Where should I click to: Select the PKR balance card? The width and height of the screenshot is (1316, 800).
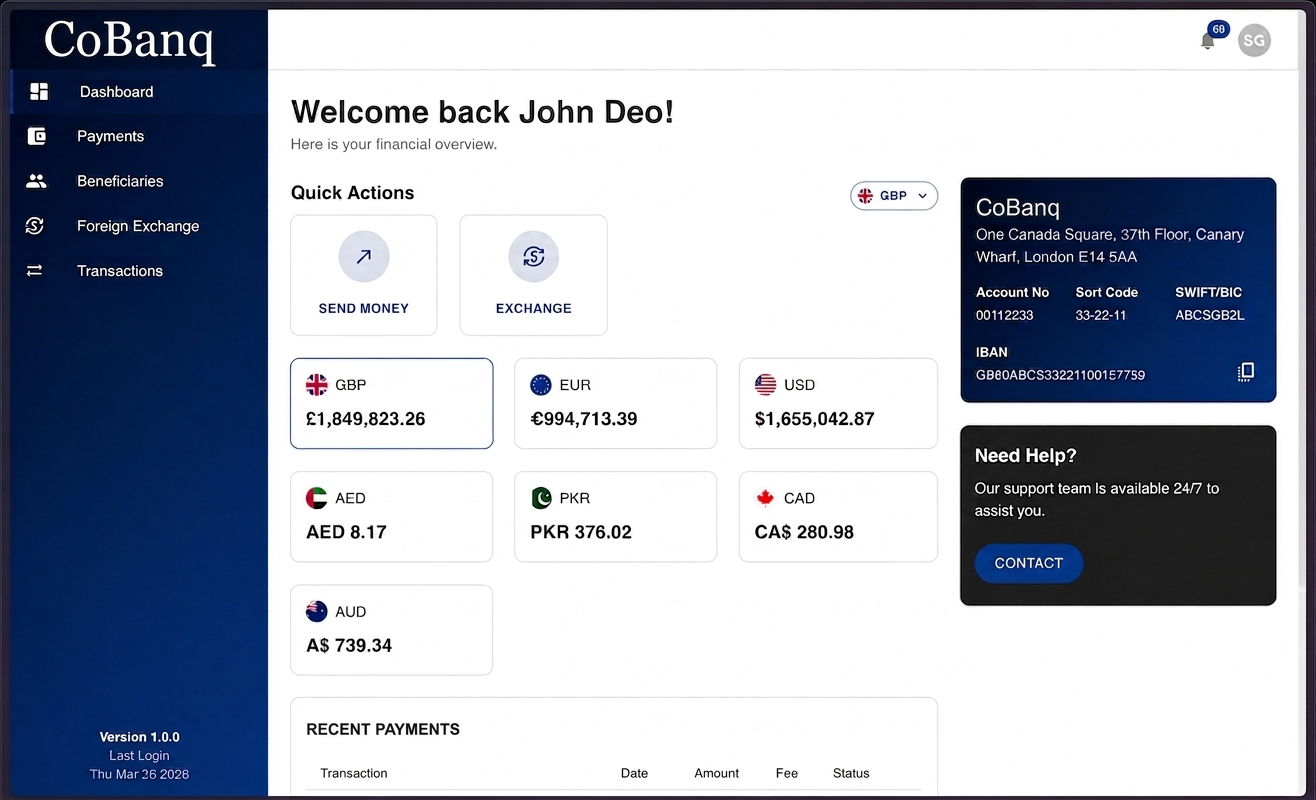[x=616, y=517]
